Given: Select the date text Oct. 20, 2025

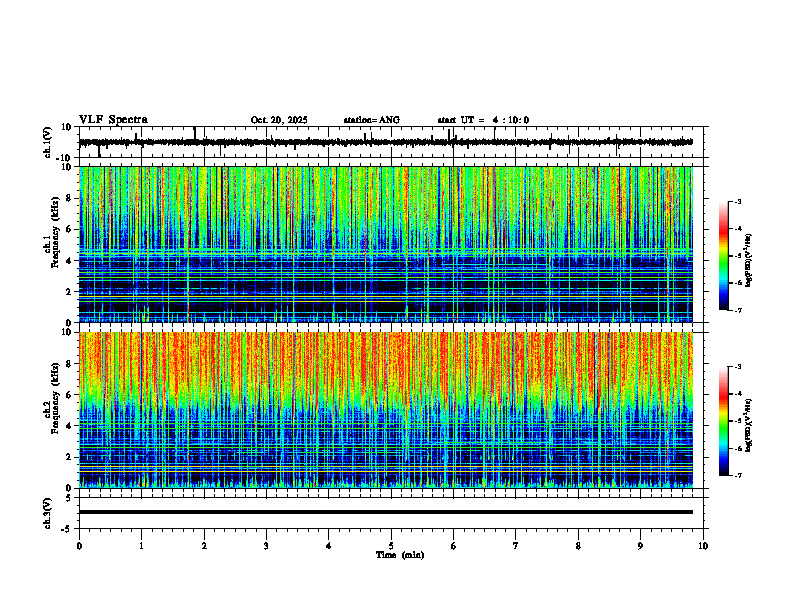Looking at the screenshot, I should coord(279,120).
